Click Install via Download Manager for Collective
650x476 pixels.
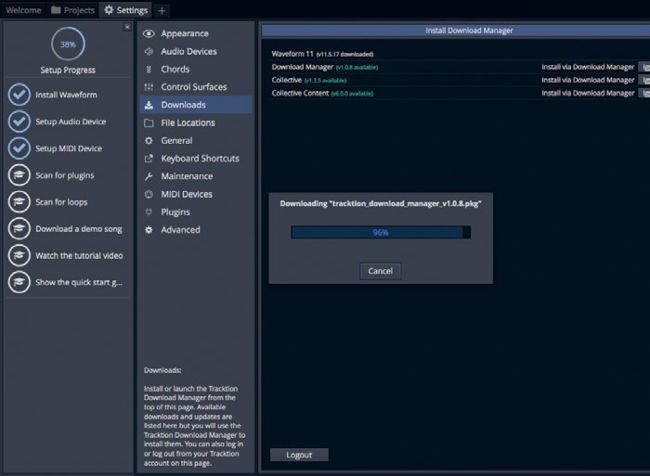[x=588, y=80]
